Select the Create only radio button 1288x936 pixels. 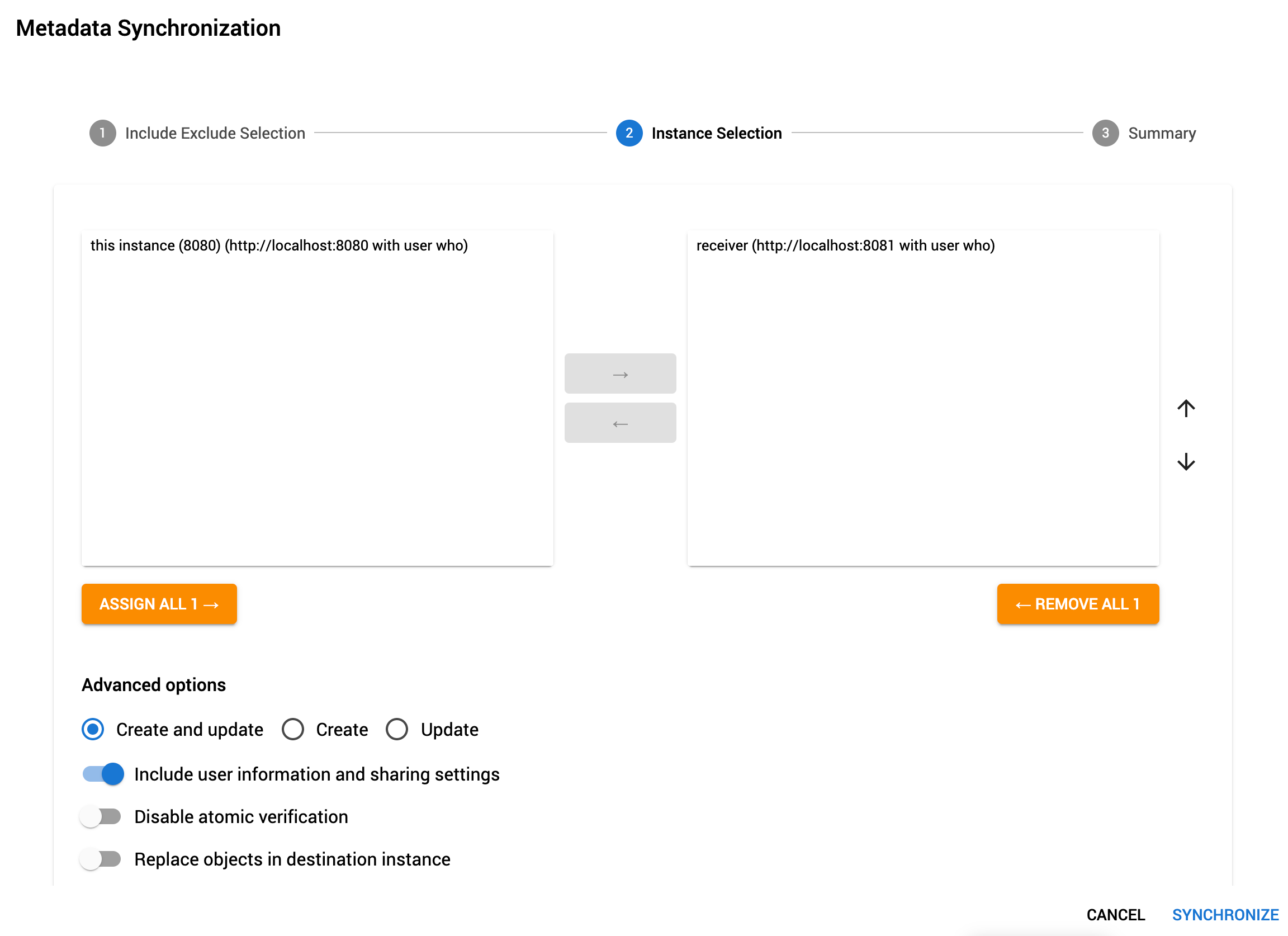[x=294, y=730]
